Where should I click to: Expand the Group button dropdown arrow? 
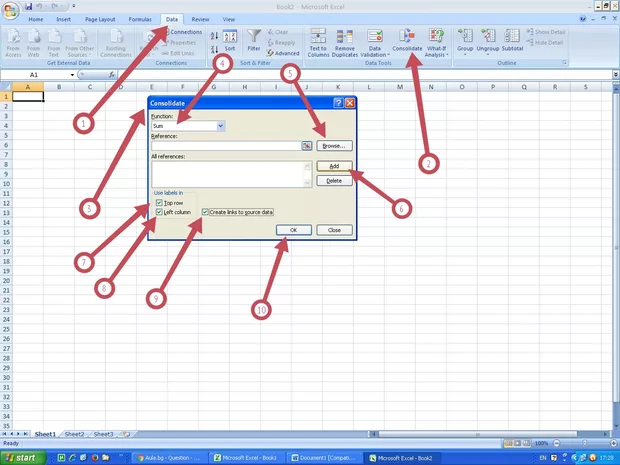pyautogui.click(x=465, y=55)
